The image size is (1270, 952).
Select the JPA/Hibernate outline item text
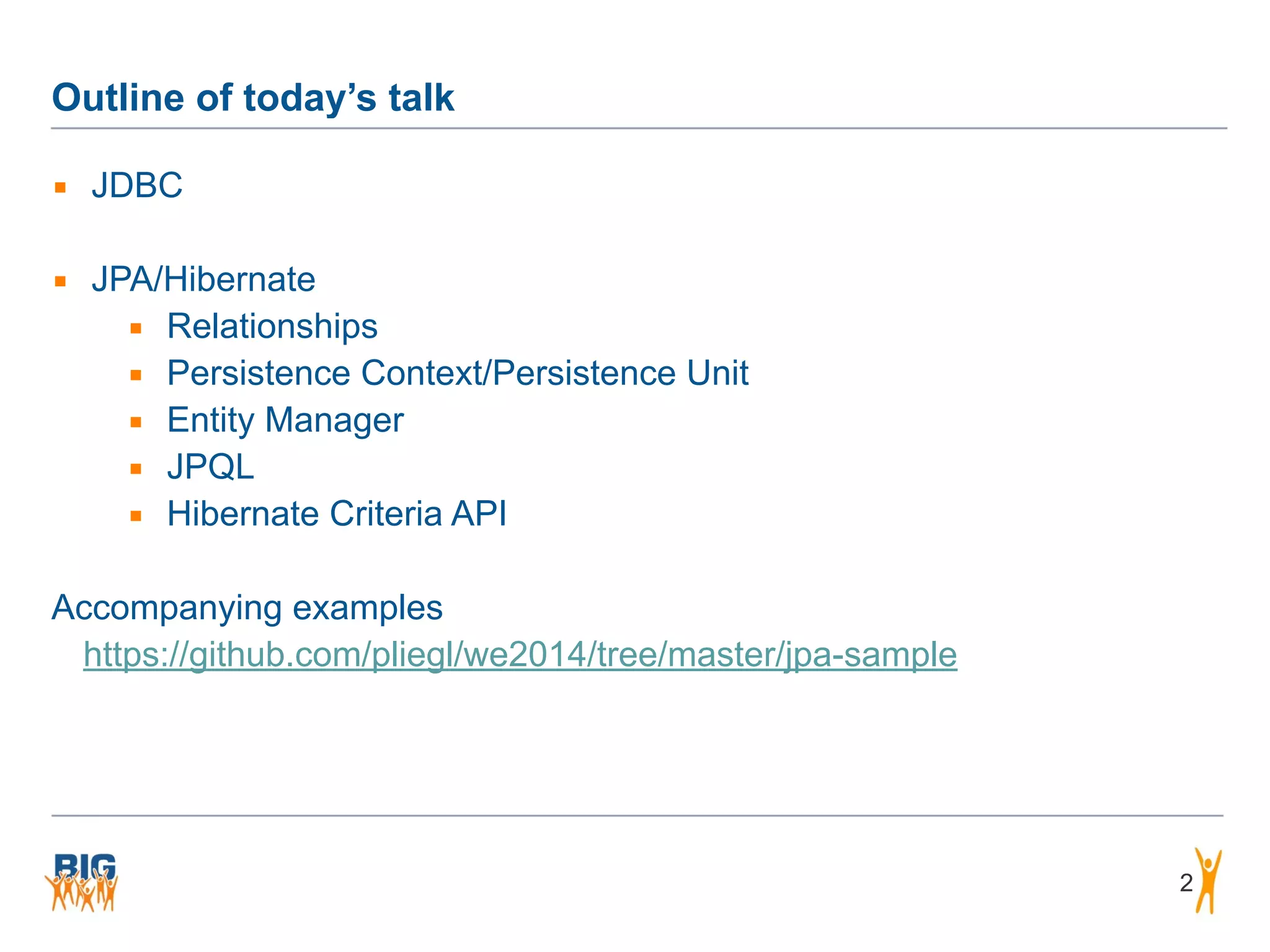click(x=203, y=279)
